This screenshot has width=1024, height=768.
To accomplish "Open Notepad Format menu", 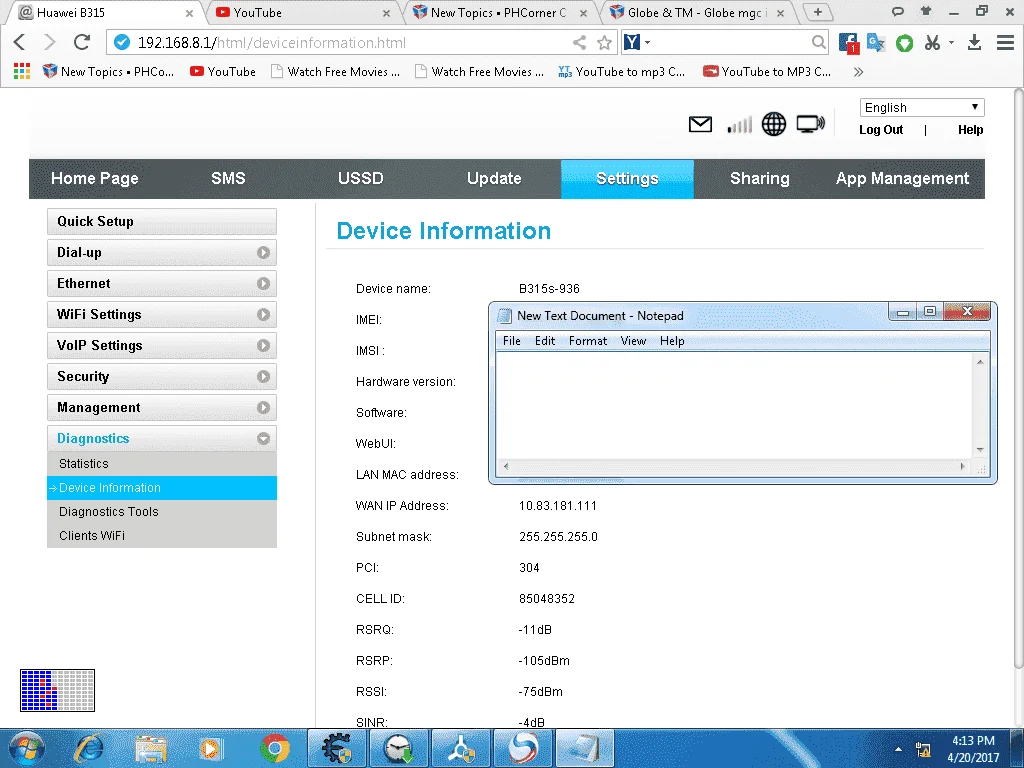I will pos(588,341).
